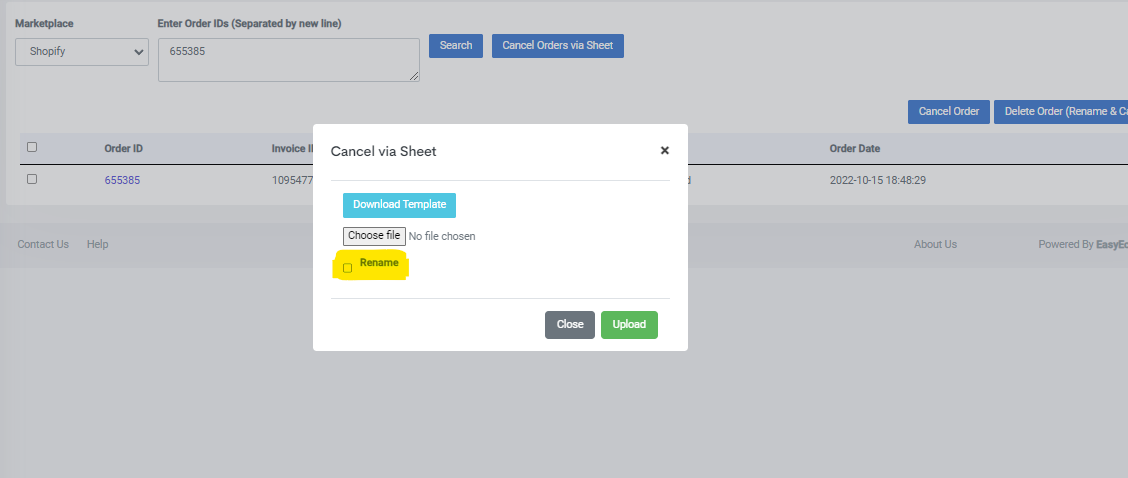The height and width of the screenshot is (478, 1128).
Task: Click the gray Close button
Action: tap(570, 325)
